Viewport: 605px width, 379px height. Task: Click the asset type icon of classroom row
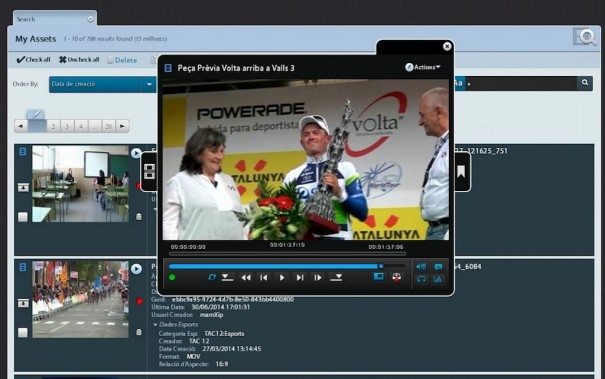23,152
